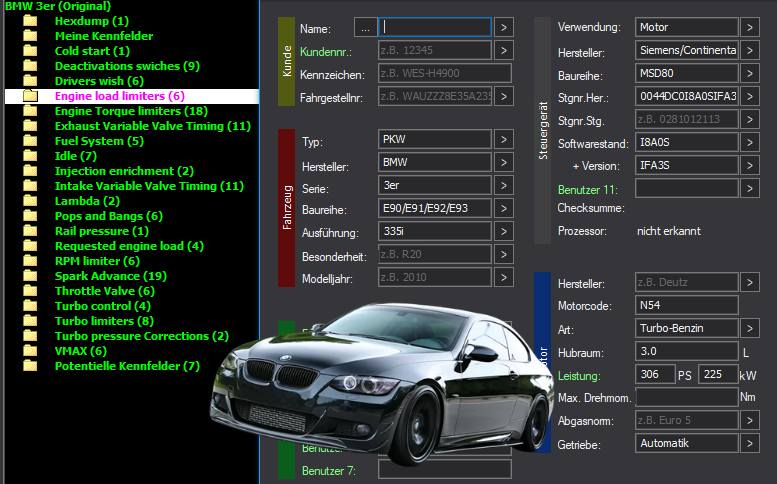
Task: Click folder icon beside Spark Advance (19)
Action: click(x=30, y=275)
